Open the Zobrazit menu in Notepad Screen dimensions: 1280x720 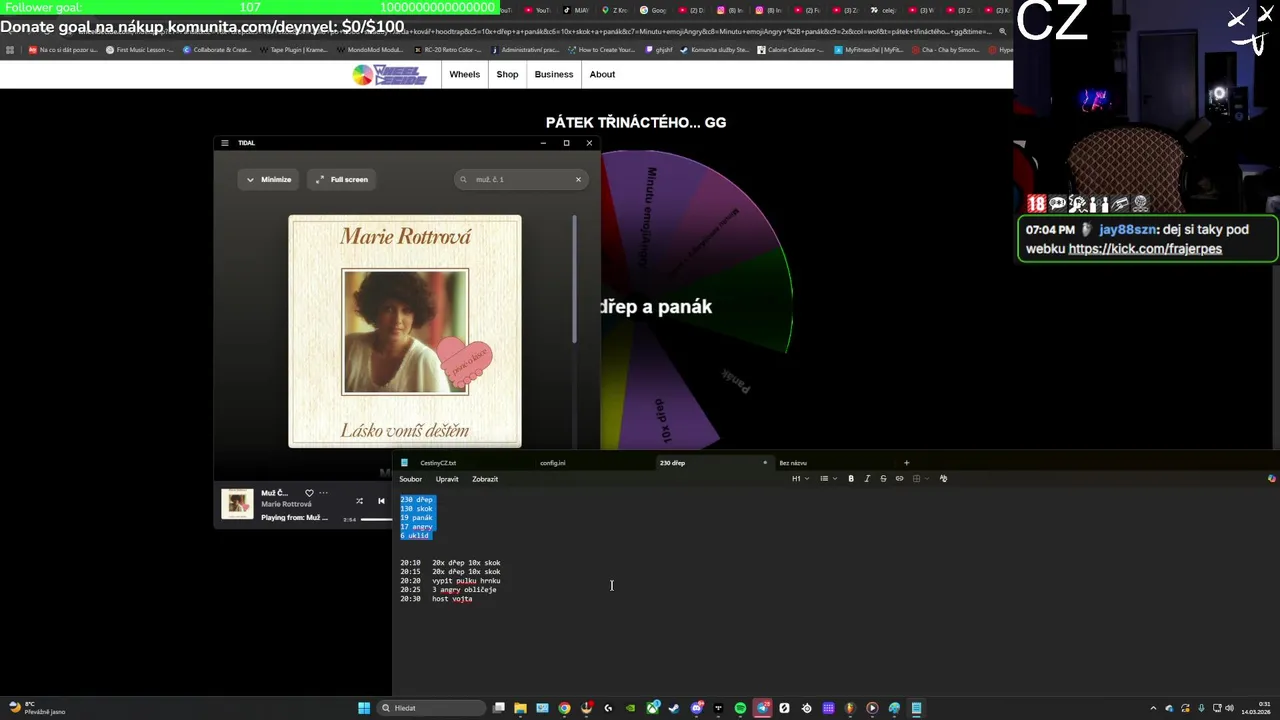485,479
